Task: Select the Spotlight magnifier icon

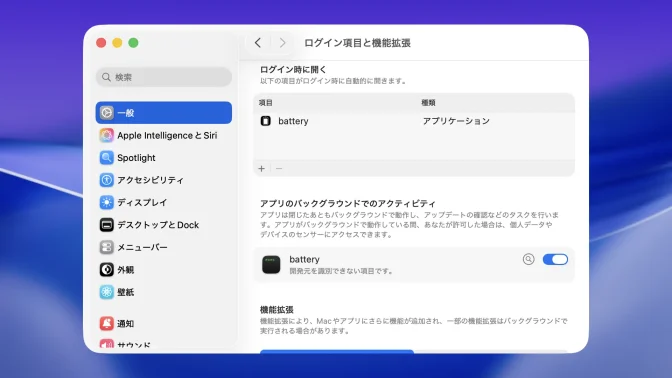Action: (x=107, y=158)
